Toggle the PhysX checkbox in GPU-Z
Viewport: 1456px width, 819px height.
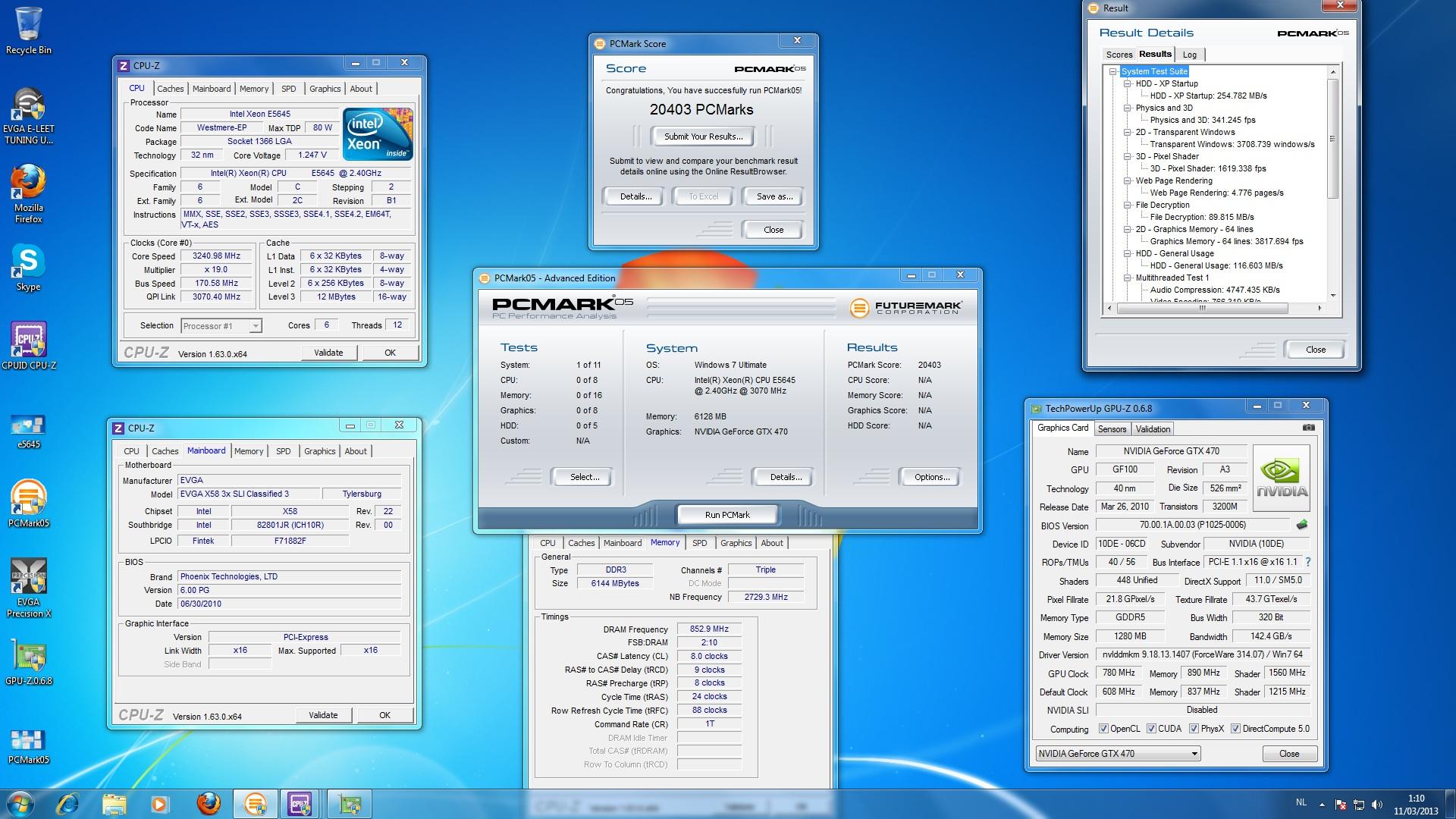(1194, 729)
